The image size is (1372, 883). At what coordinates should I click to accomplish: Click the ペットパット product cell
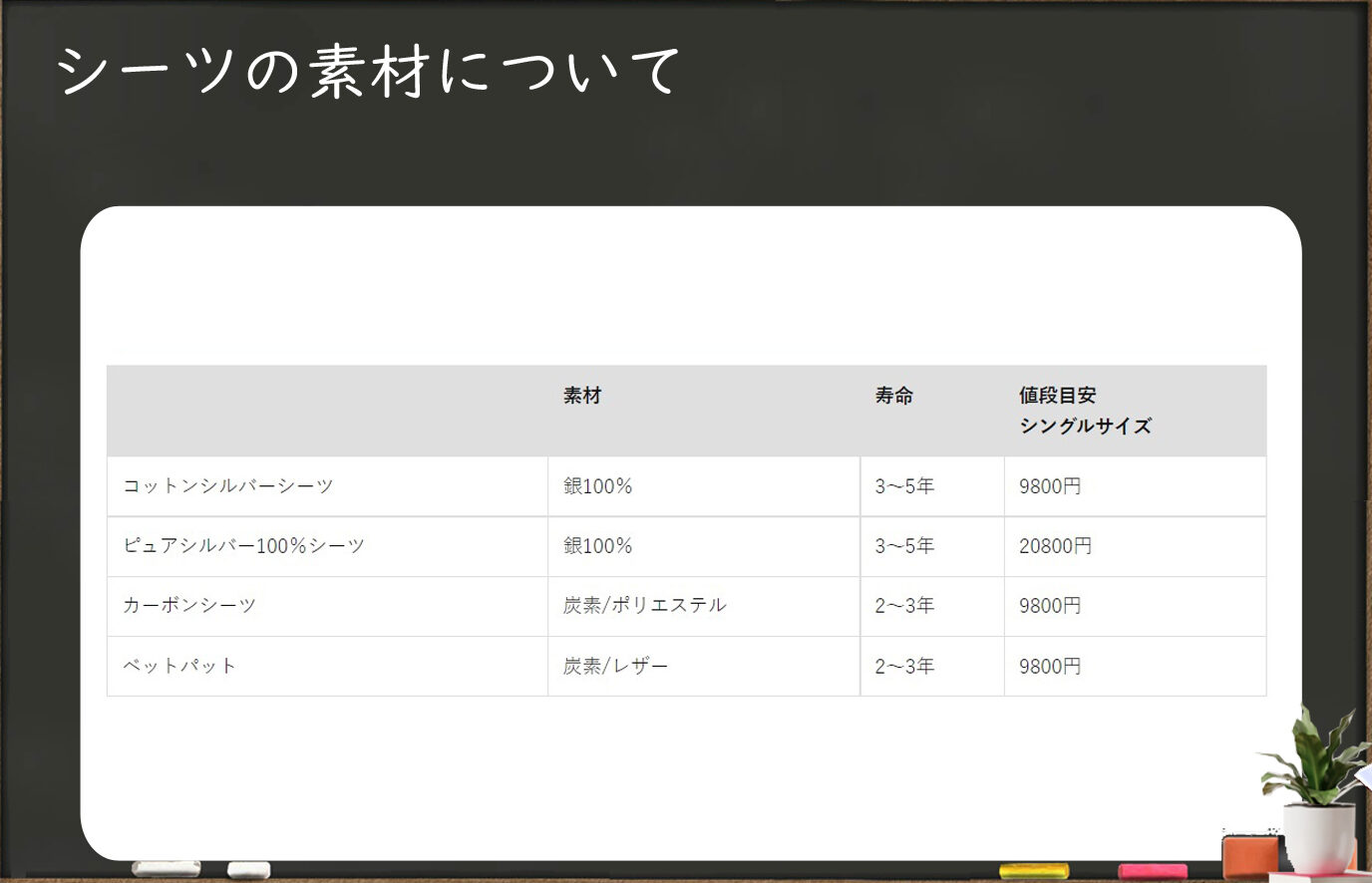(179, 666)
